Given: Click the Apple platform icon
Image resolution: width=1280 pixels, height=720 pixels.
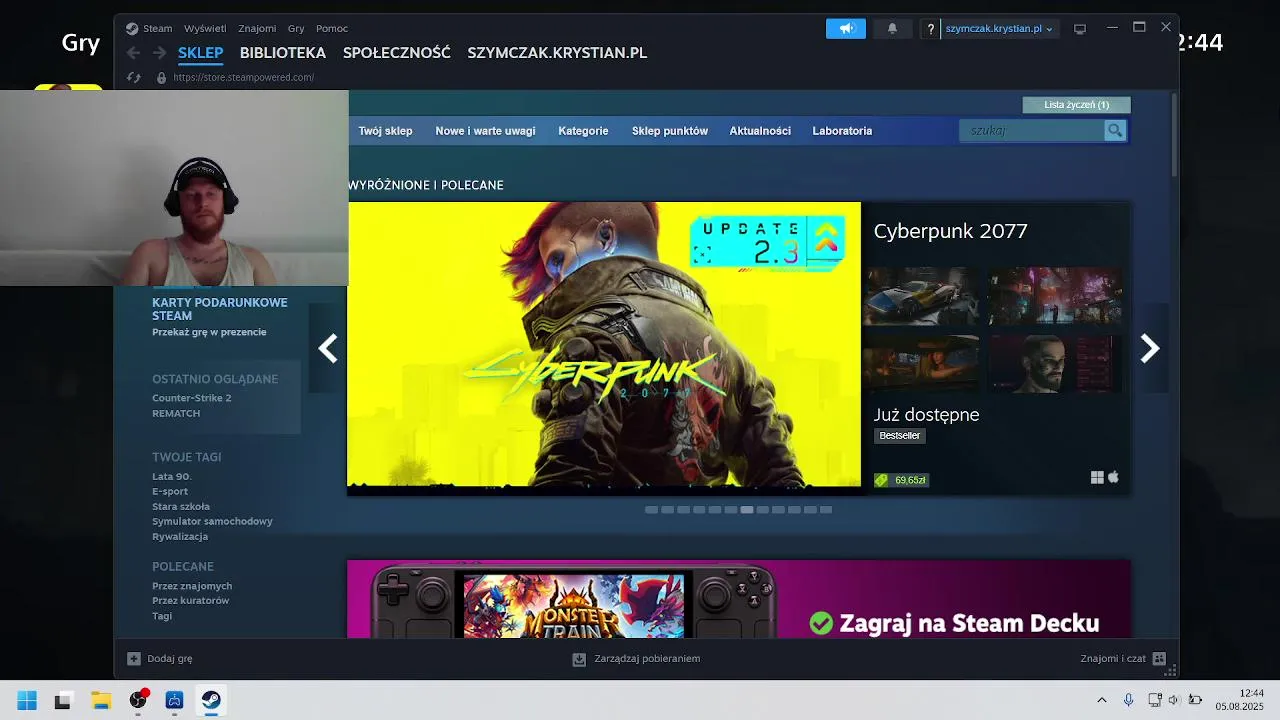Looking at the screenshot, I should coord(1113,477).
